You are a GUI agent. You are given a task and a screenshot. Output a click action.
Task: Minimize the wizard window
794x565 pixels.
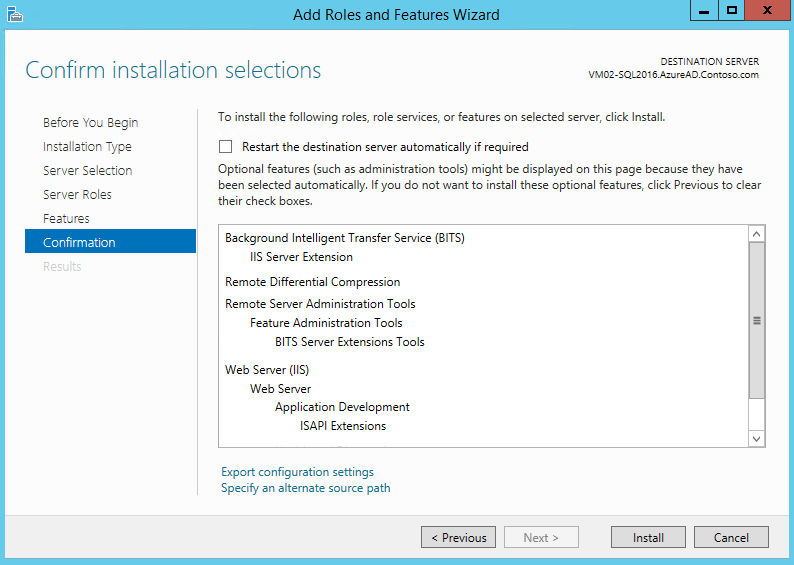tap(705, 11)
